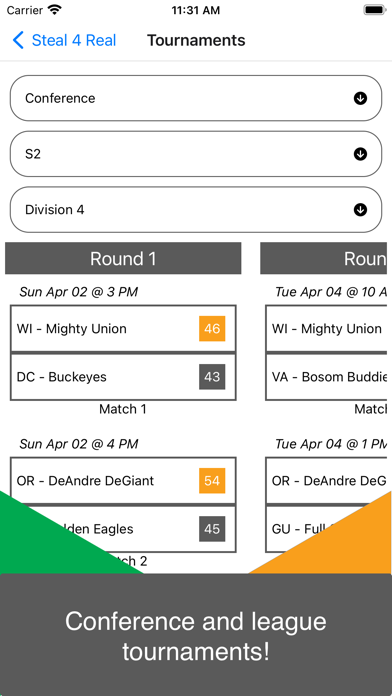Viewport: 392px width, 696px height.
Task: Tap the Conference and league tournaments banner
Action: point(196,635)
